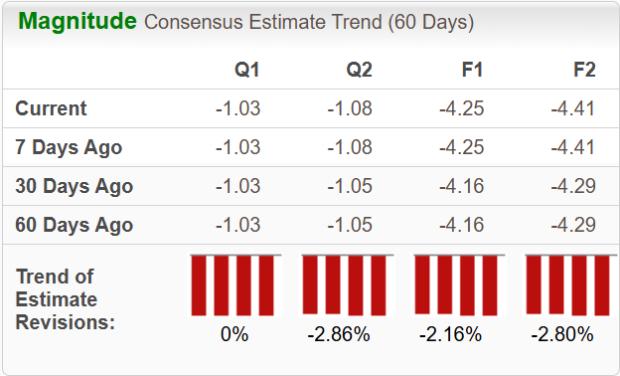Click the -2.16% revision value
Screen dimensions: 620x376
[x=450, y=334]
